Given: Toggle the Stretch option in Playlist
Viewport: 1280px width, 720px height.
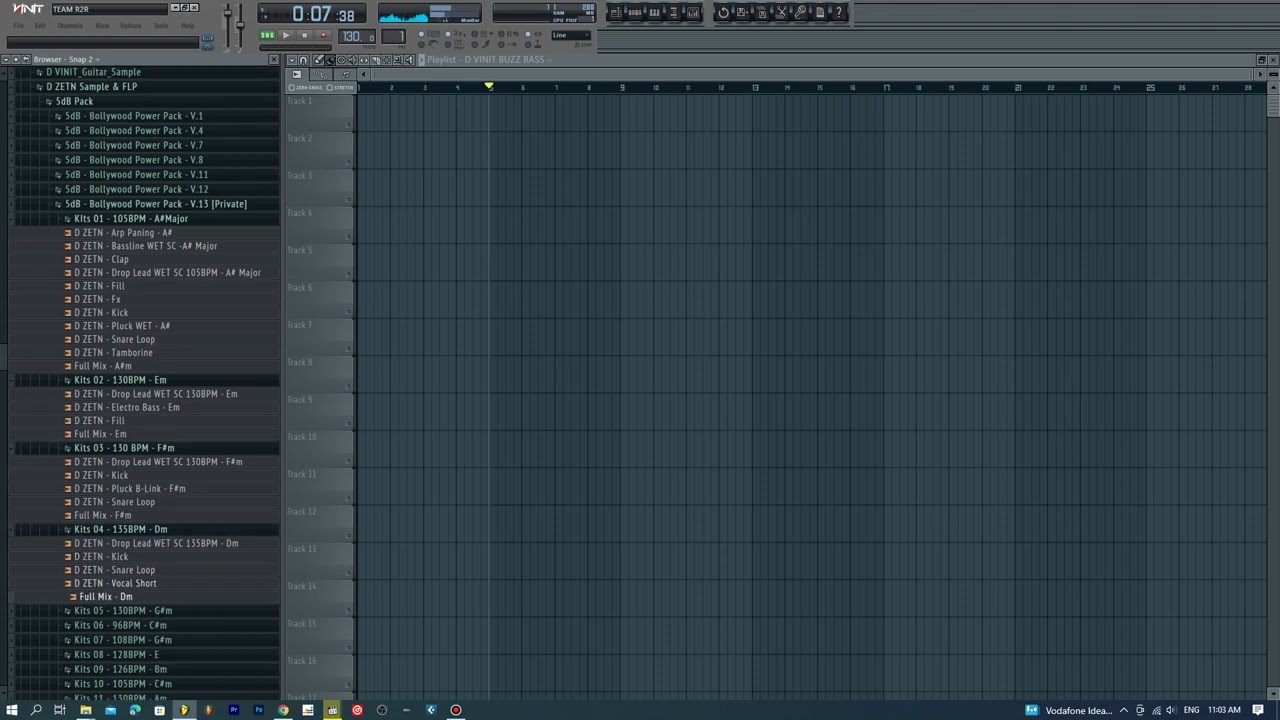Looking at the screenshot, I should click(x=341, y=87).
